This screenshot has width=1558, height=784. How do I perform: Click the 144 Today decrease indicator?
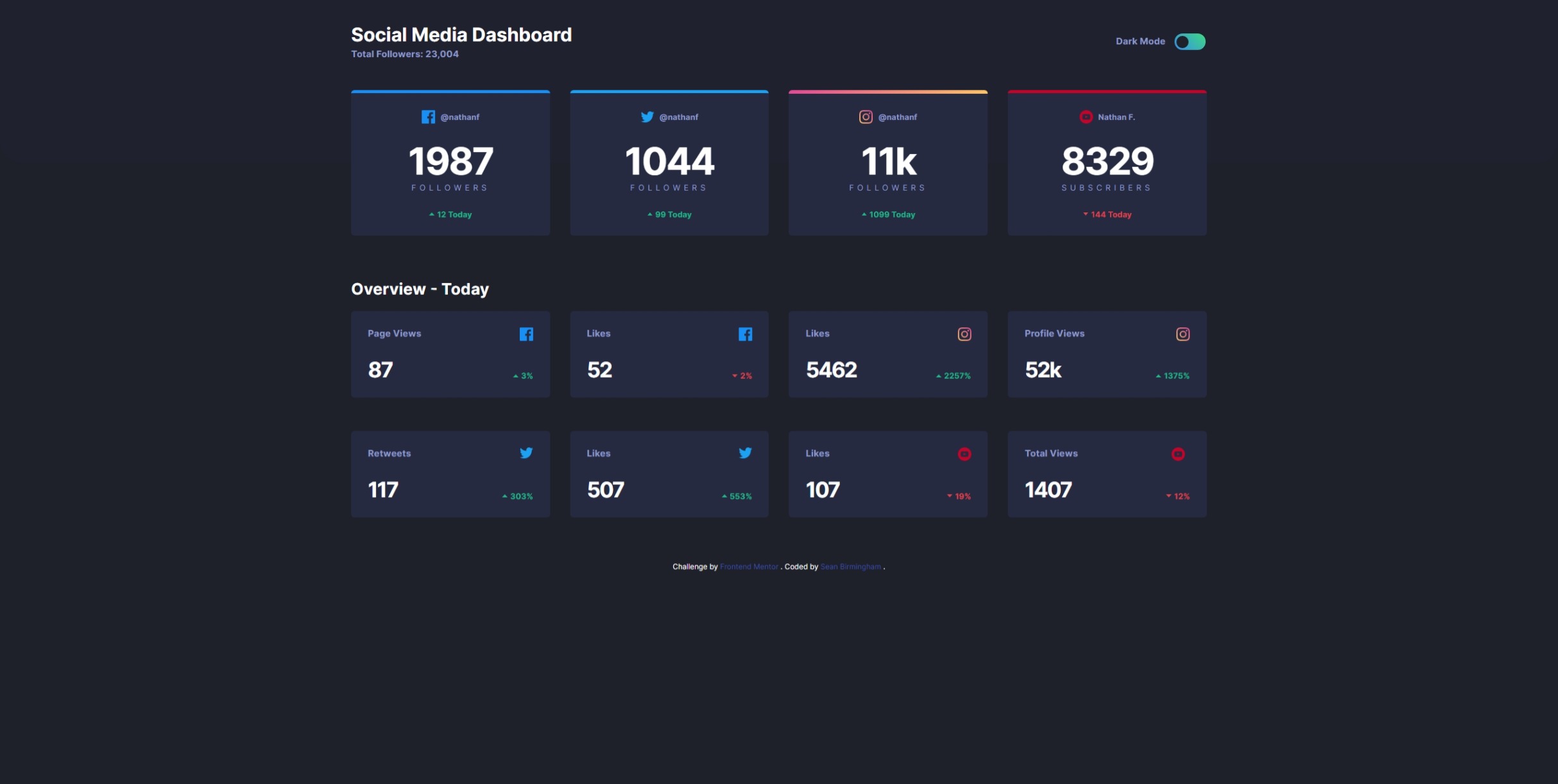1108,214
